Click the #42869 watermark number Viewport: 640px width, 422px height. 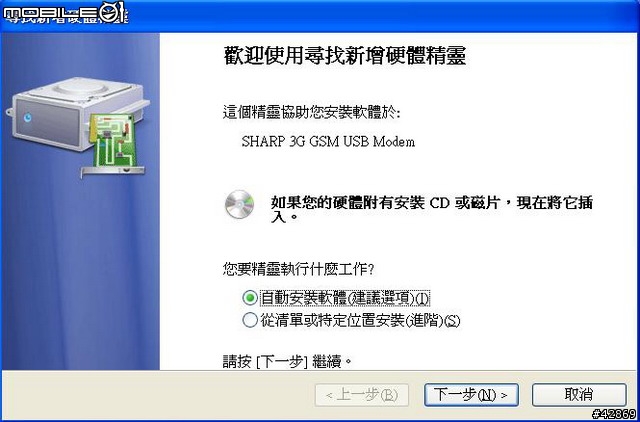(x=615, y=415)
